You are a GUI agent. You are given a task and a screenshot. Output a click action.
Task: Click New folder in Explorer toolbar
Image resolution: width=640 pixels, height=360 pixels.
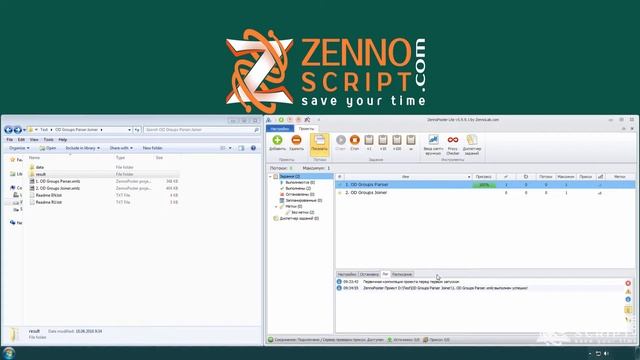[x=153, y=148]
